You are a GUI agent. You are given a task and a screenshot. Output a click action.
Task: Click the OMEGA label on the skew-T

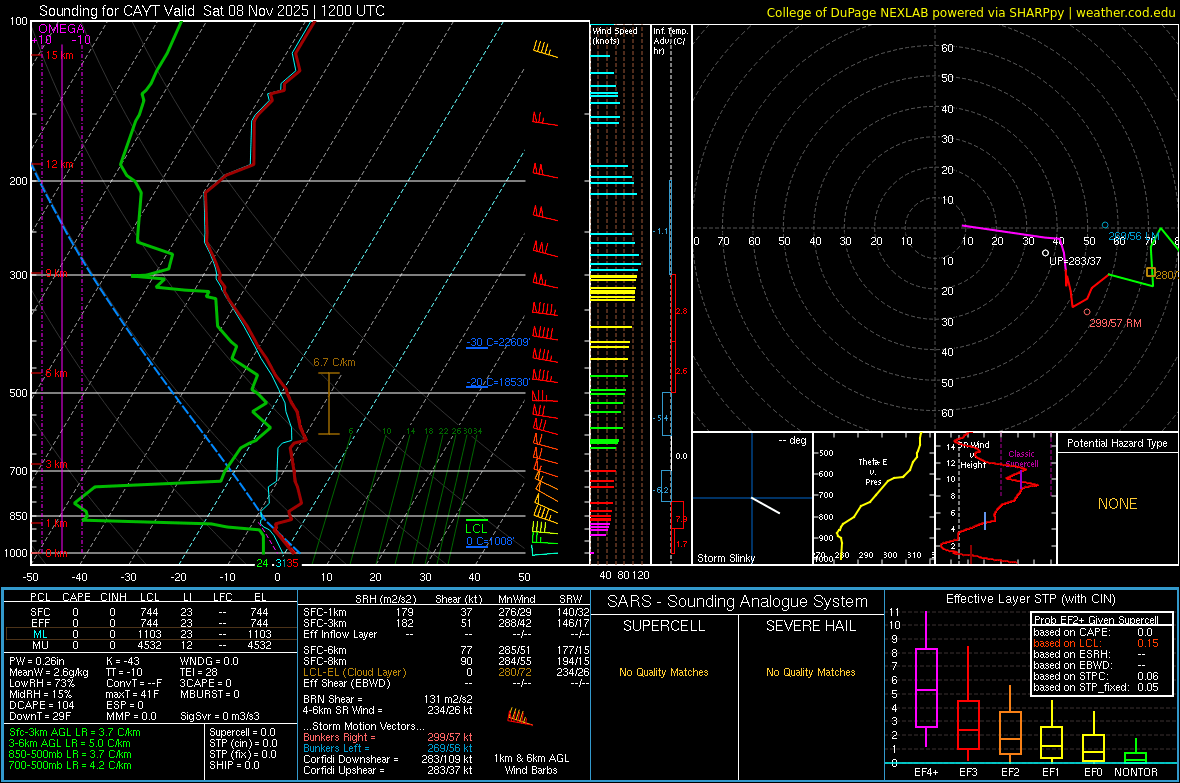[61, 29]
